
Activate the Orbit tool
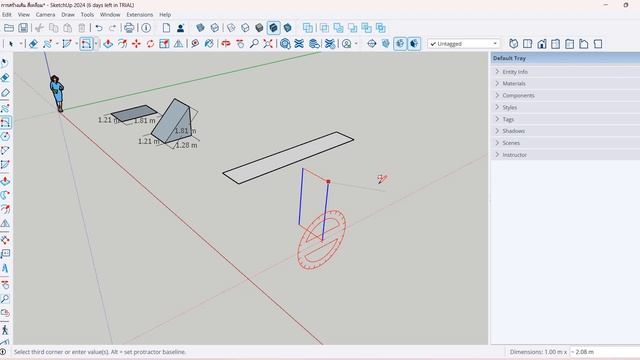coord(226,44)
